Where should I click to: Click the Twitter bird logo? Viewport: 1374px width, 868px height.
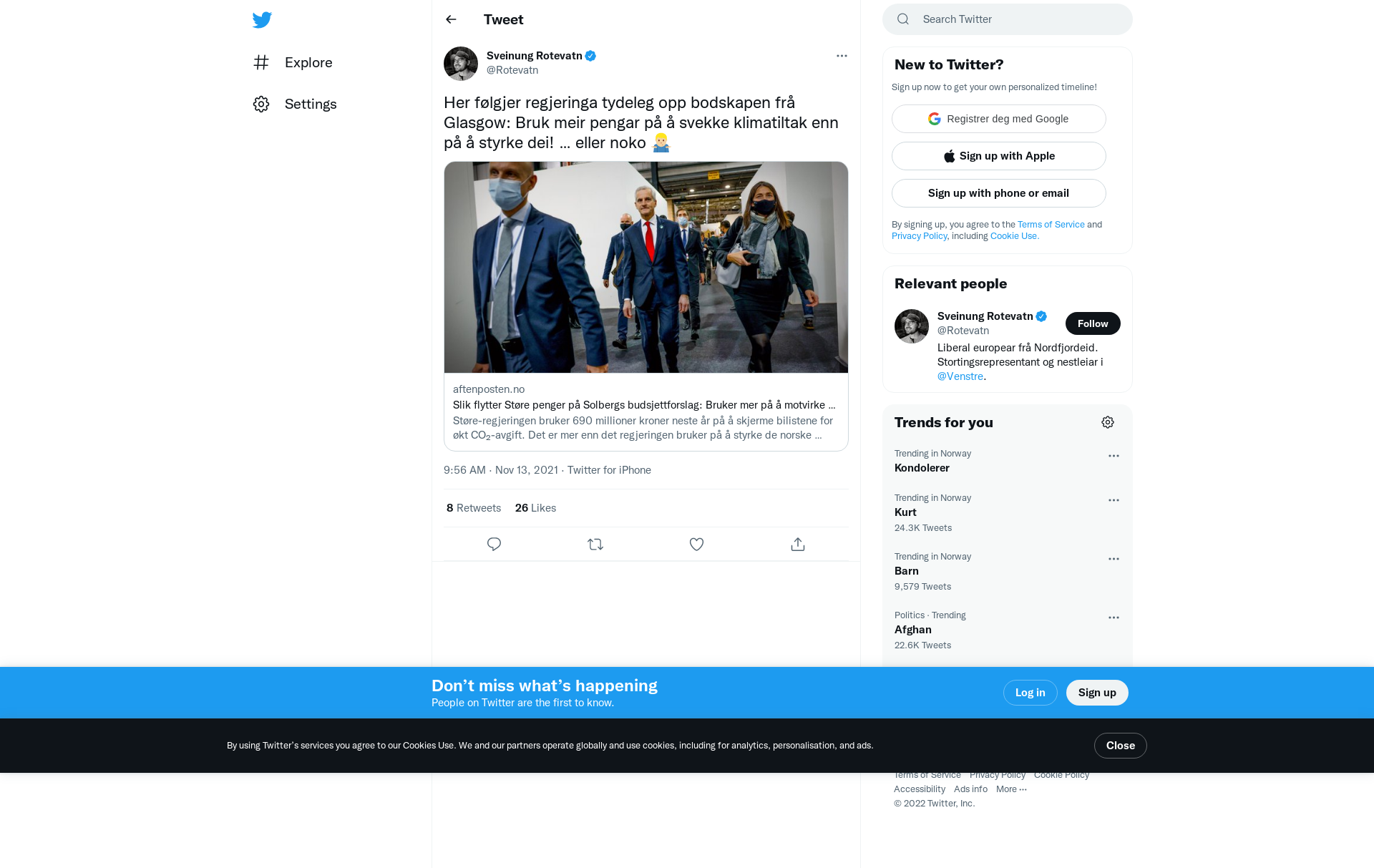(262, 20)
